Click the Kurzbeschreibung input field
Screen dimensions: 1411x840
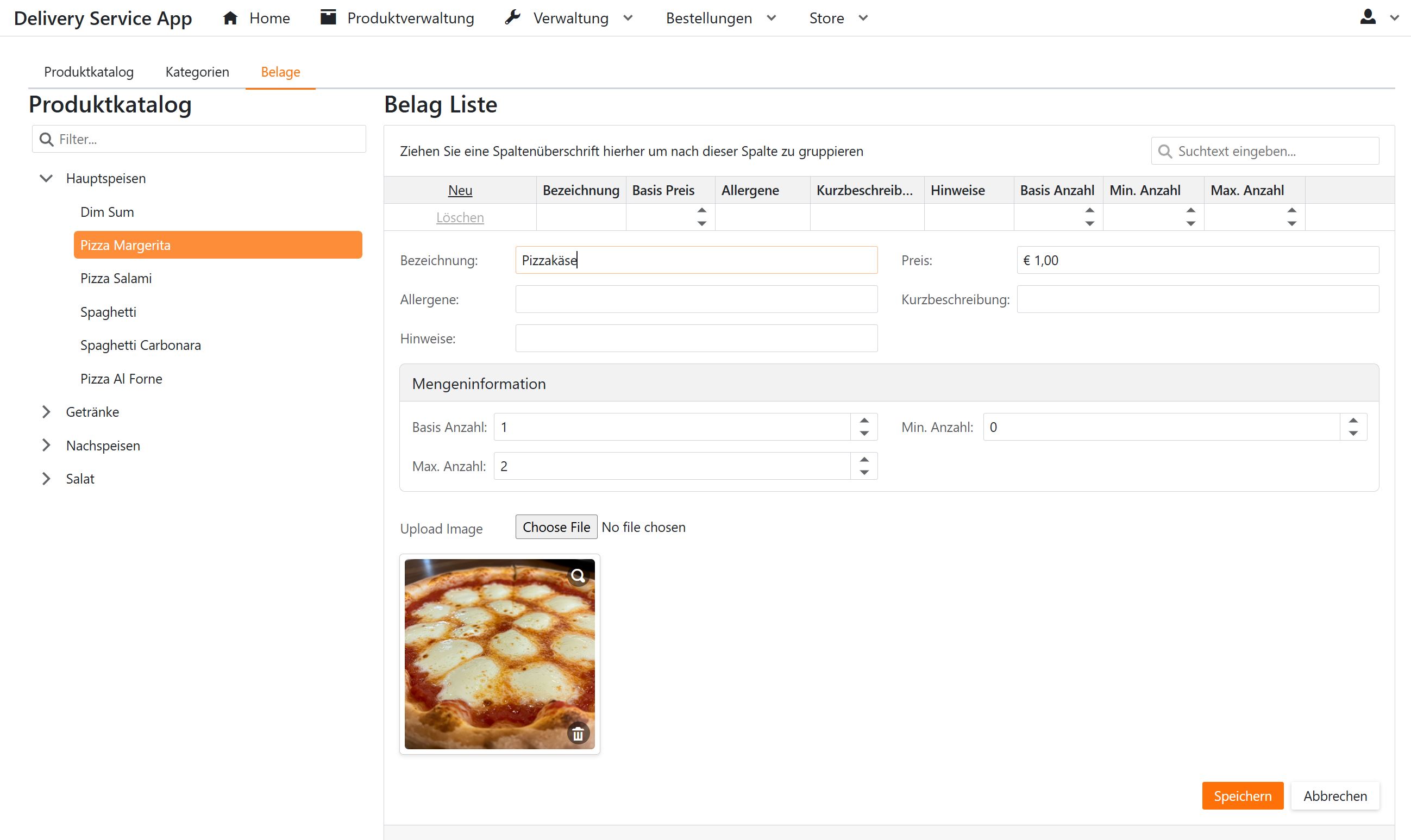coord(1197,299)
